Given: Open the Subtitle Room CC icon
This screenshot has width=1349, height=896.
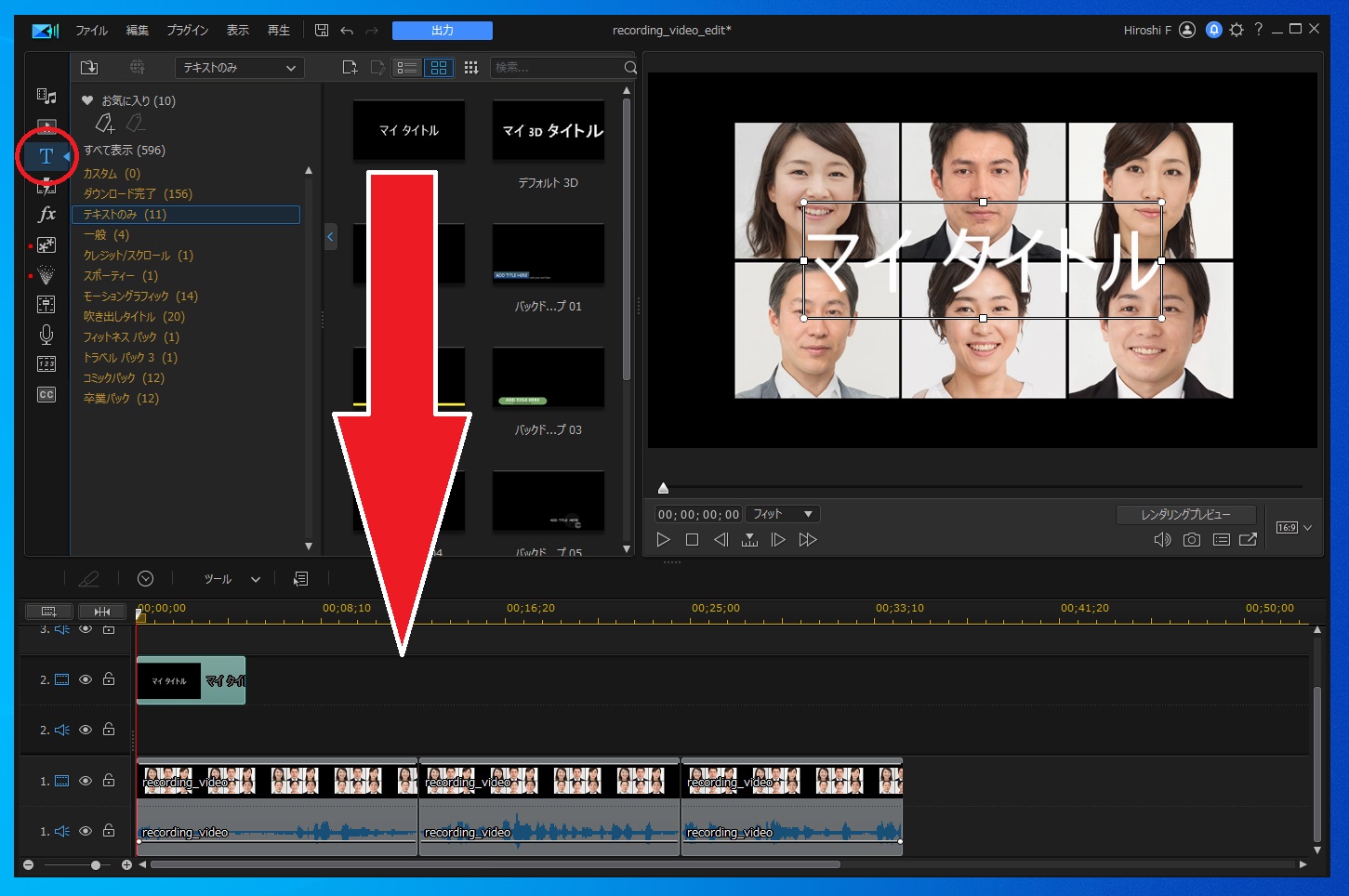Looking at the screenshot, I should (x=46, y=395).
